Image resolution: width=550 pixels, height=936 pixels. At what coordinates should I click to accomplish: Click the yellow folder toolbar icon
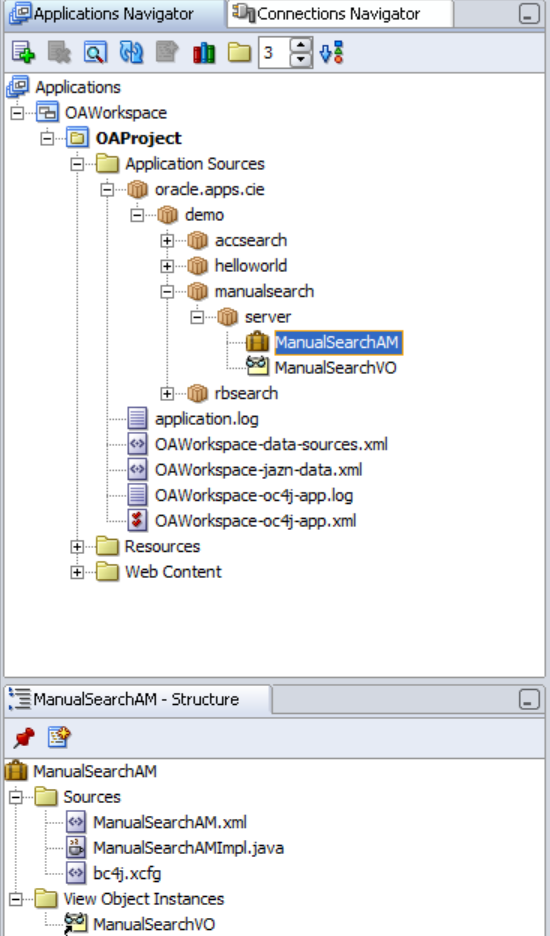tap(239, 53)
